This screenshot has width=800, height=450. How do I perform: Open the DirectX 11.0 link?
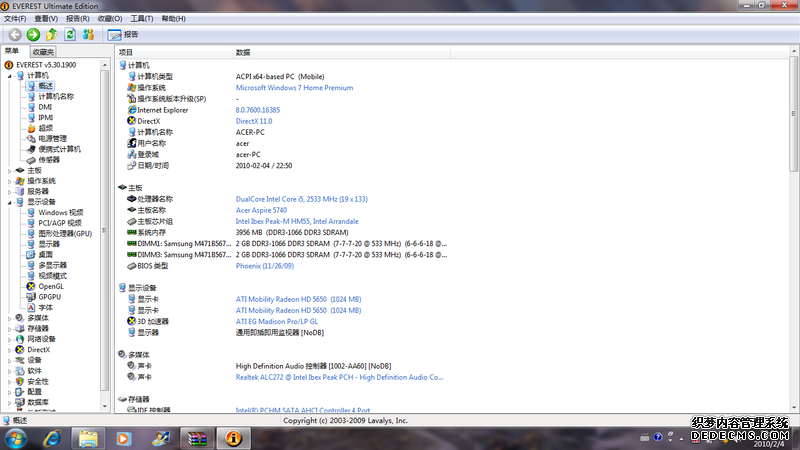point(254,121)
